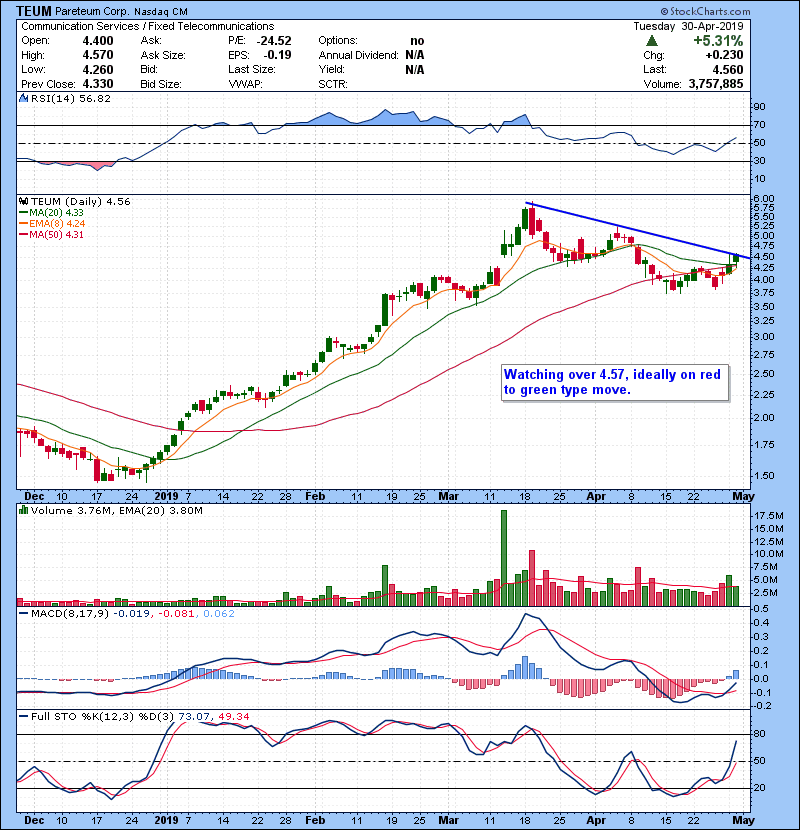The image size is (800, 830).
Task: Click the 70 level on the RSI axis
Action: click(759, 125)
